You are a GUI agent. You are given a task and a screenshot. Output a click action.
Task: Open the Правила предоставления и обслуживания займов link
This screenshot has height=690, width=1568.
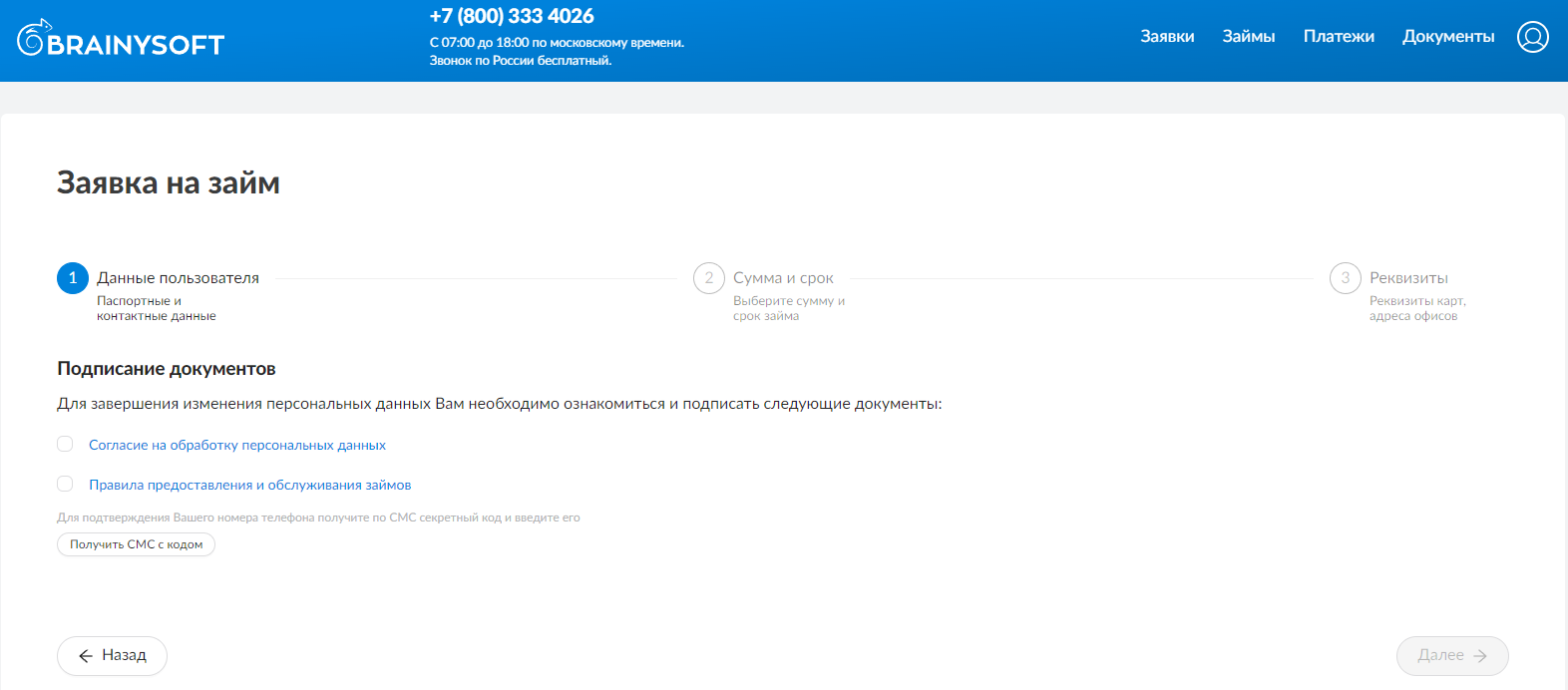tap(249, 486)
